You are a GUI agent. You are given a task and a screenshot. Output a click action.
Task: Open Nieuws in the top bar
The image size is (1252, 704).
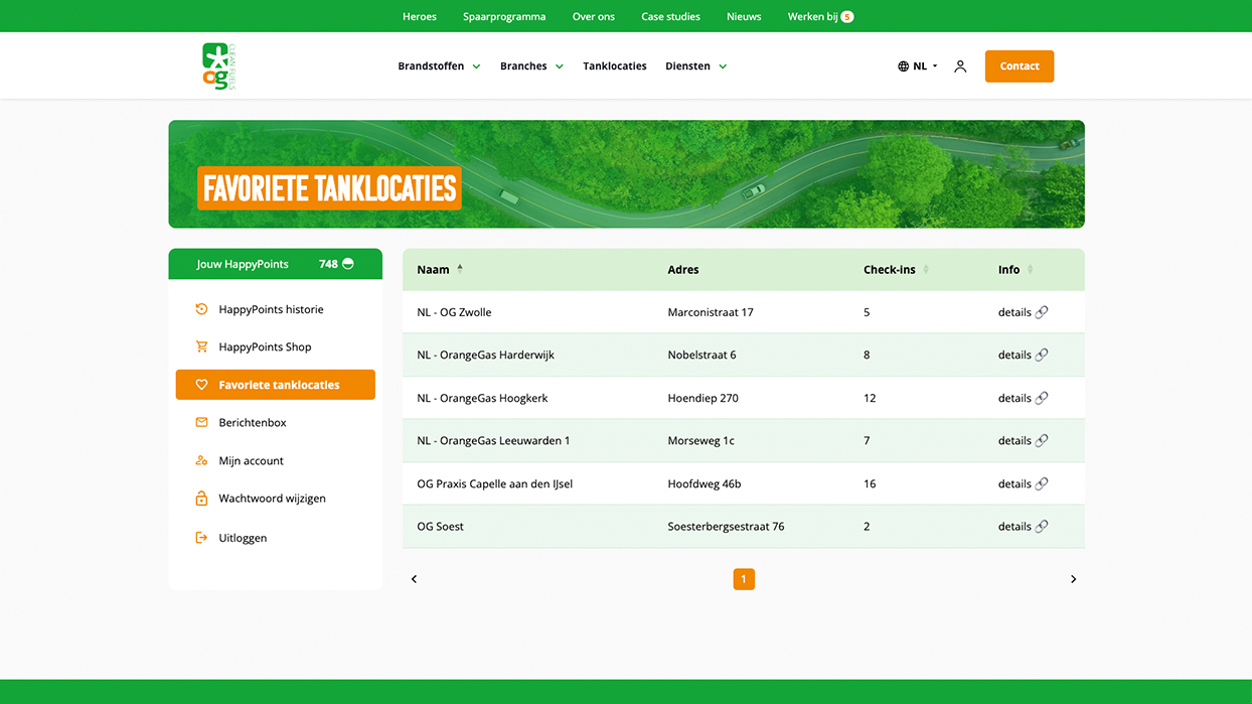(x=744, y=17)
